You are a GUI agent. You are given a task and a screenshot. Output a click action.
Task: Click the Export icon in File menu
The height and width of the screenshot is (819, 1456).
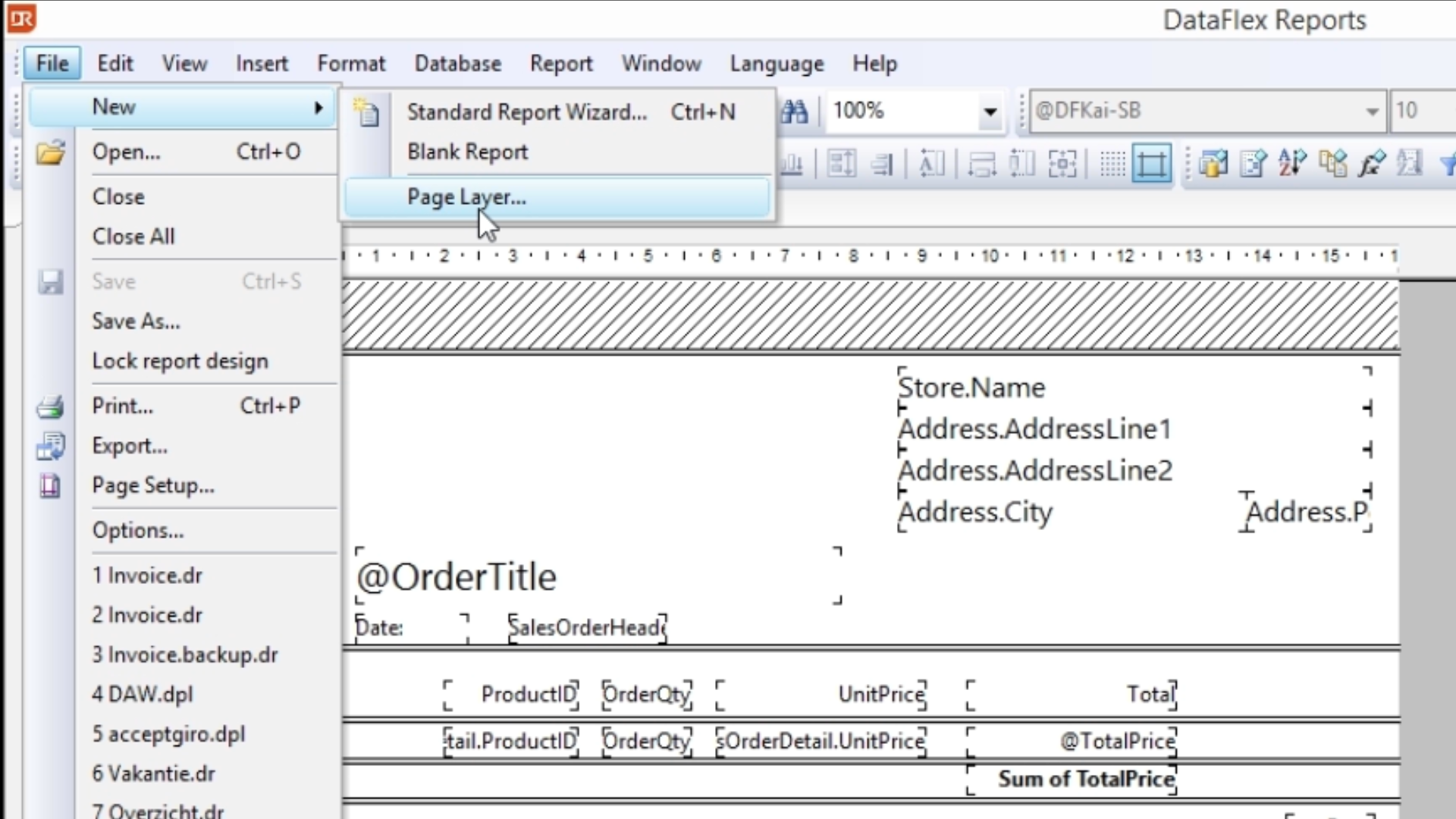tap(51, 446)
